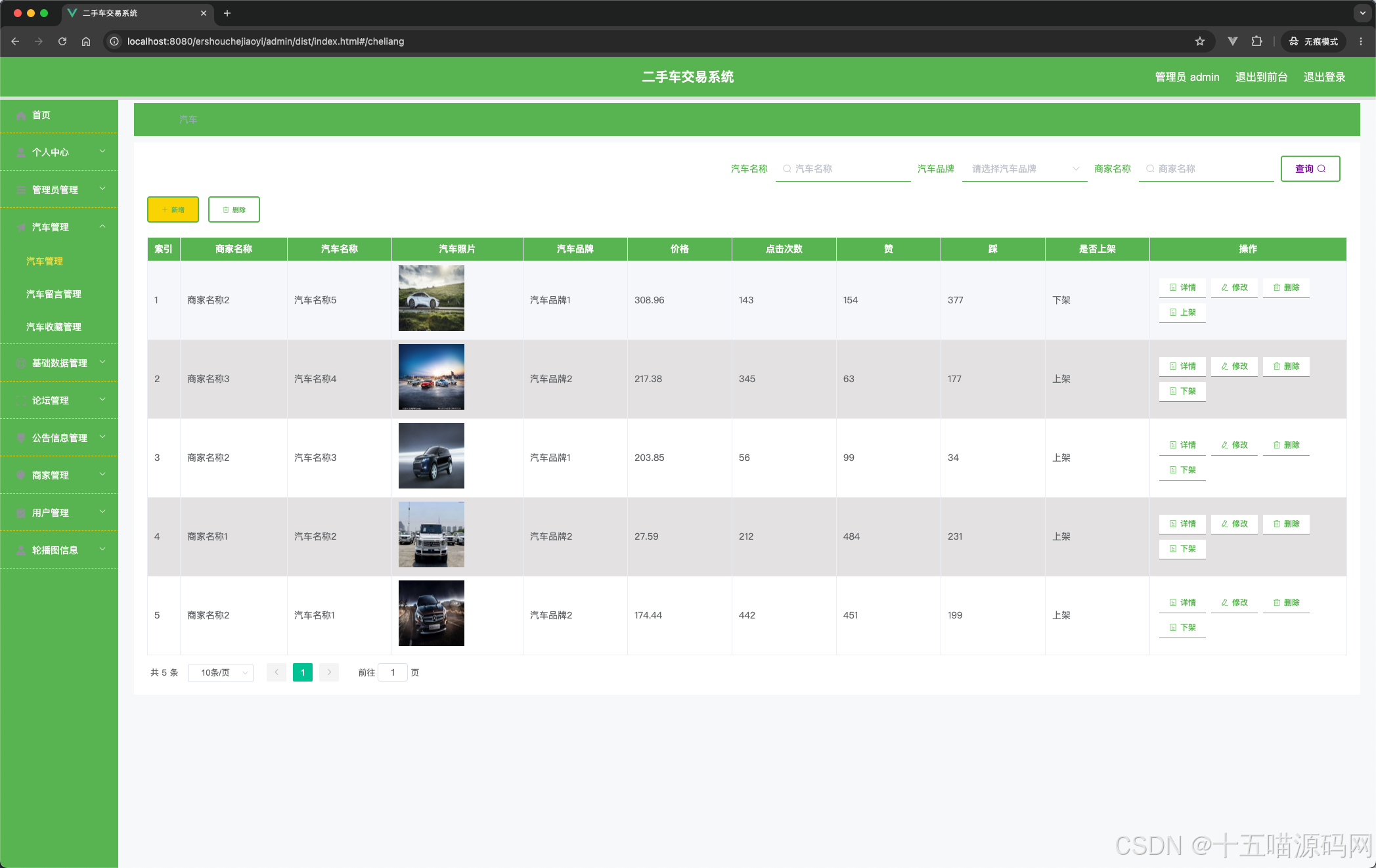
Task: Expand 轮播图信息 menu
Action: pyautogui.click(x=59, y=550)
